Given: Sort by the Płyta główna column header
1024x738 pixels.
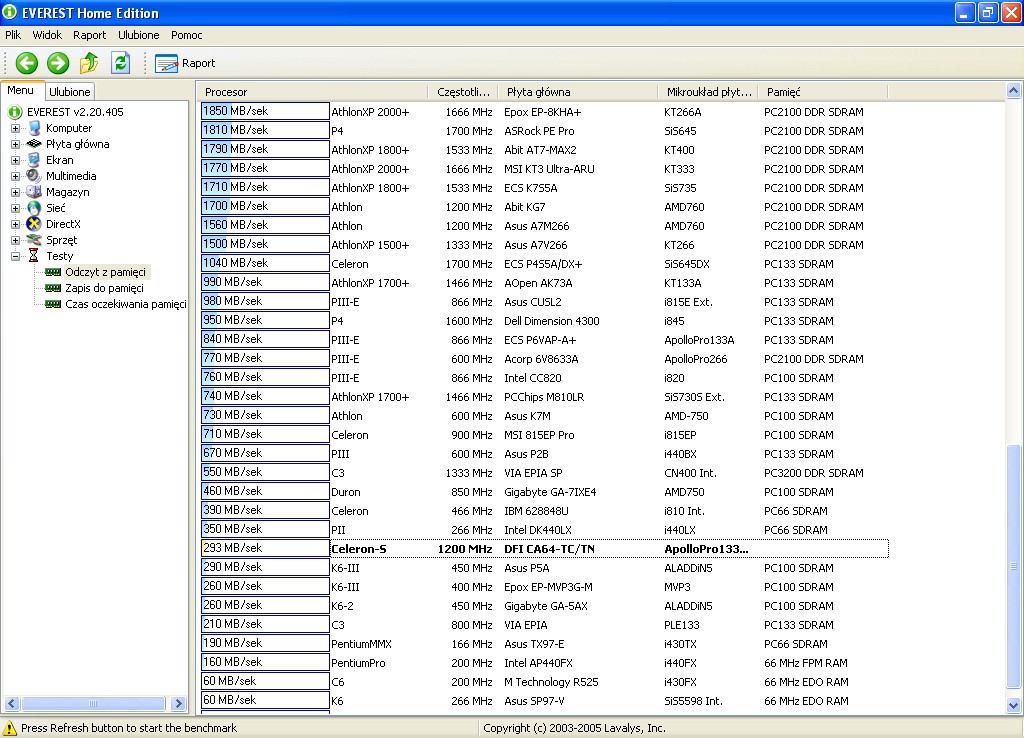Looking at the screenshot, I should tap(578, 92).
